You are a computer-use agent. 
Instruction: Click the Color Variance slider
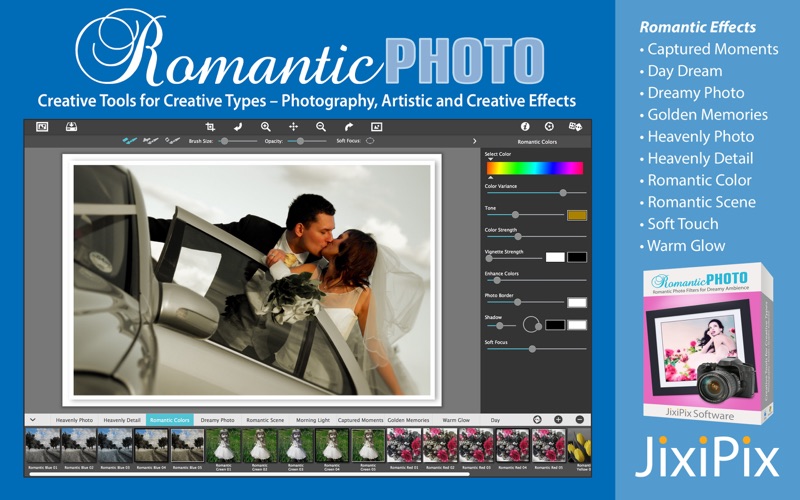click(x=536, y=193)
